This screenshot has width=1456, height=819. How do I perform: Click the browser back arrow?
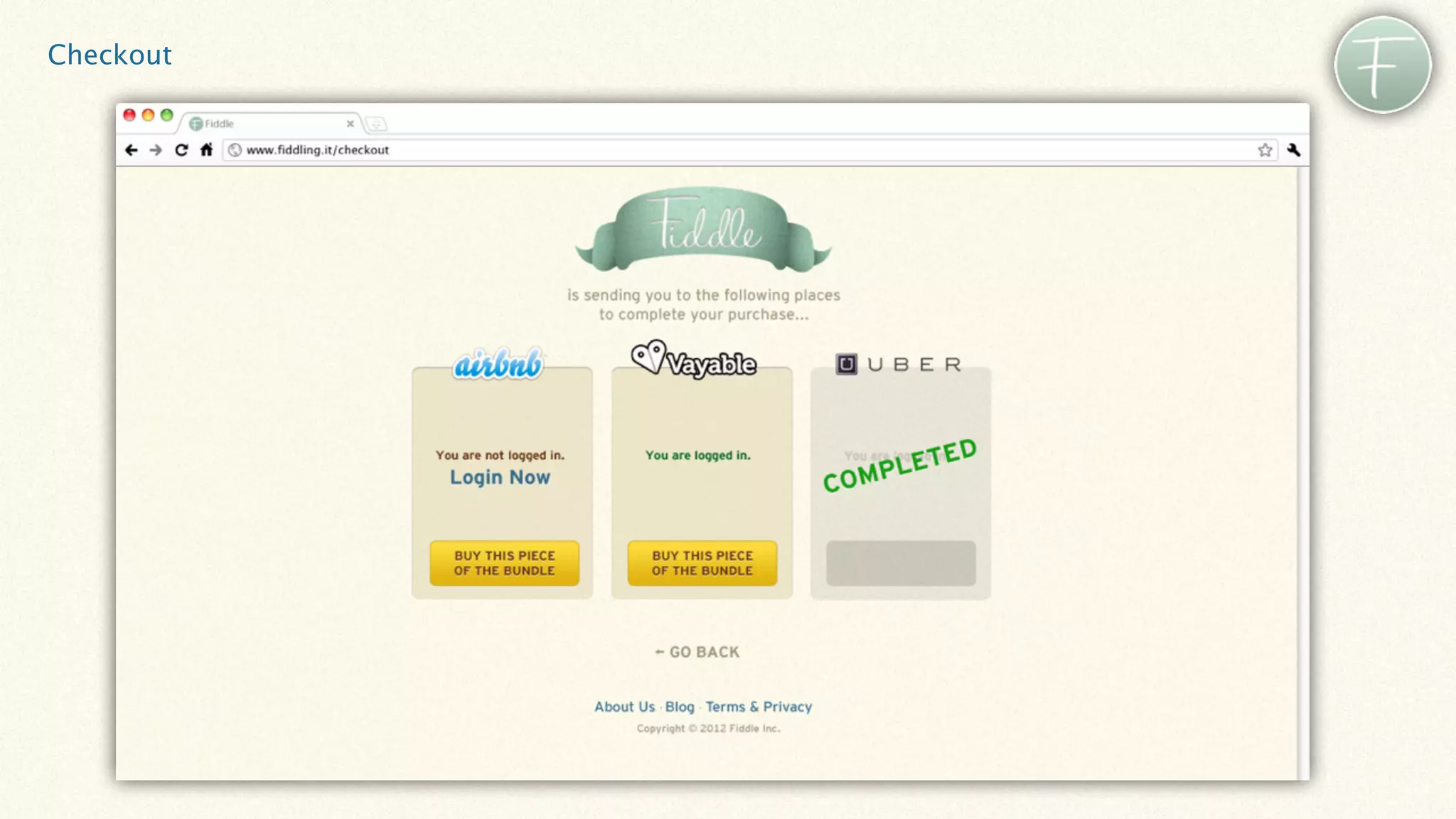[x=132, y=150]
